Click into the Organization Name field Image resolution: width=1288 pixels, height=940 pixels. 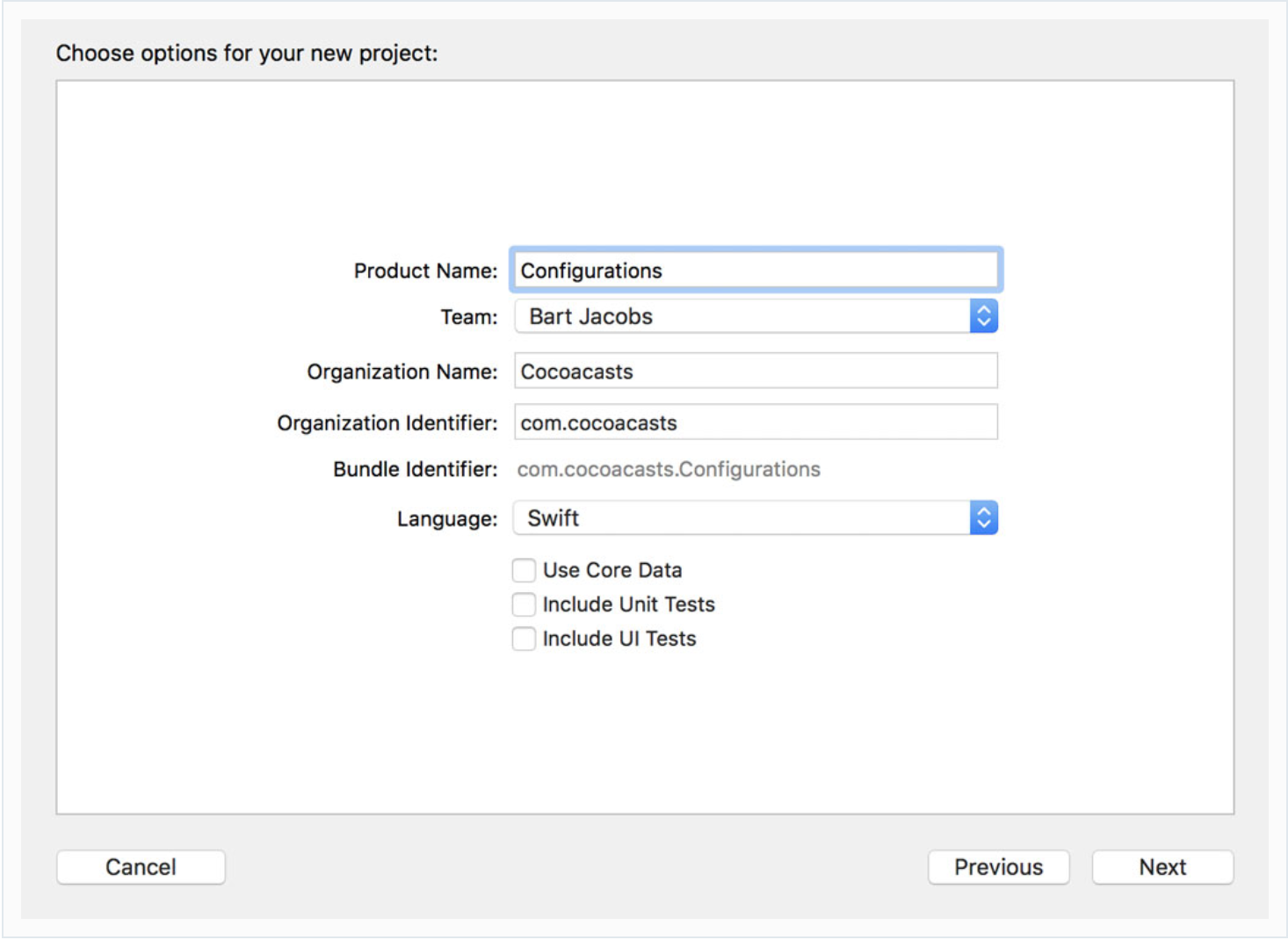(756, 372)
